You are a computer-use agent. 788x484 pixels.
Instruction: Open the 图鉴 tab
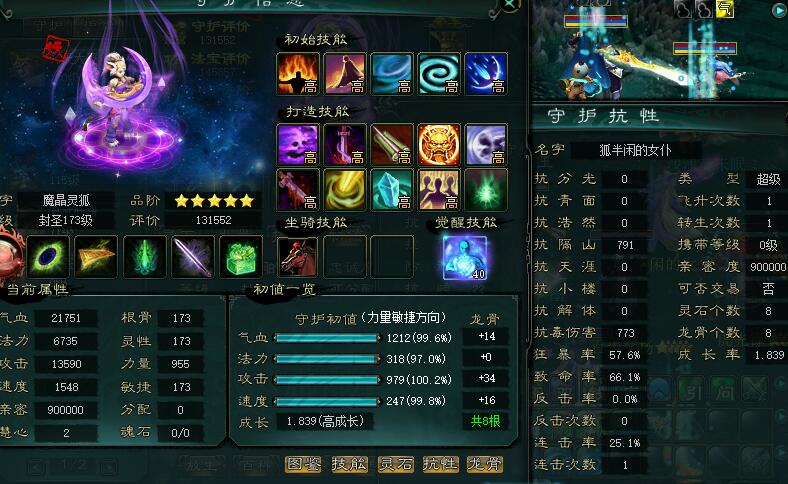[304, 463]
